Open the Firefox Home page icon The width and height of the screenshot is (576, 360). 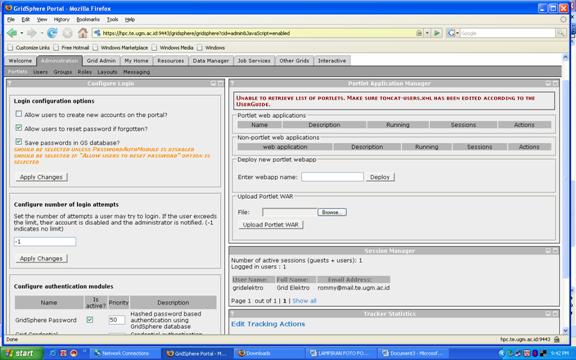click(83, 33)
